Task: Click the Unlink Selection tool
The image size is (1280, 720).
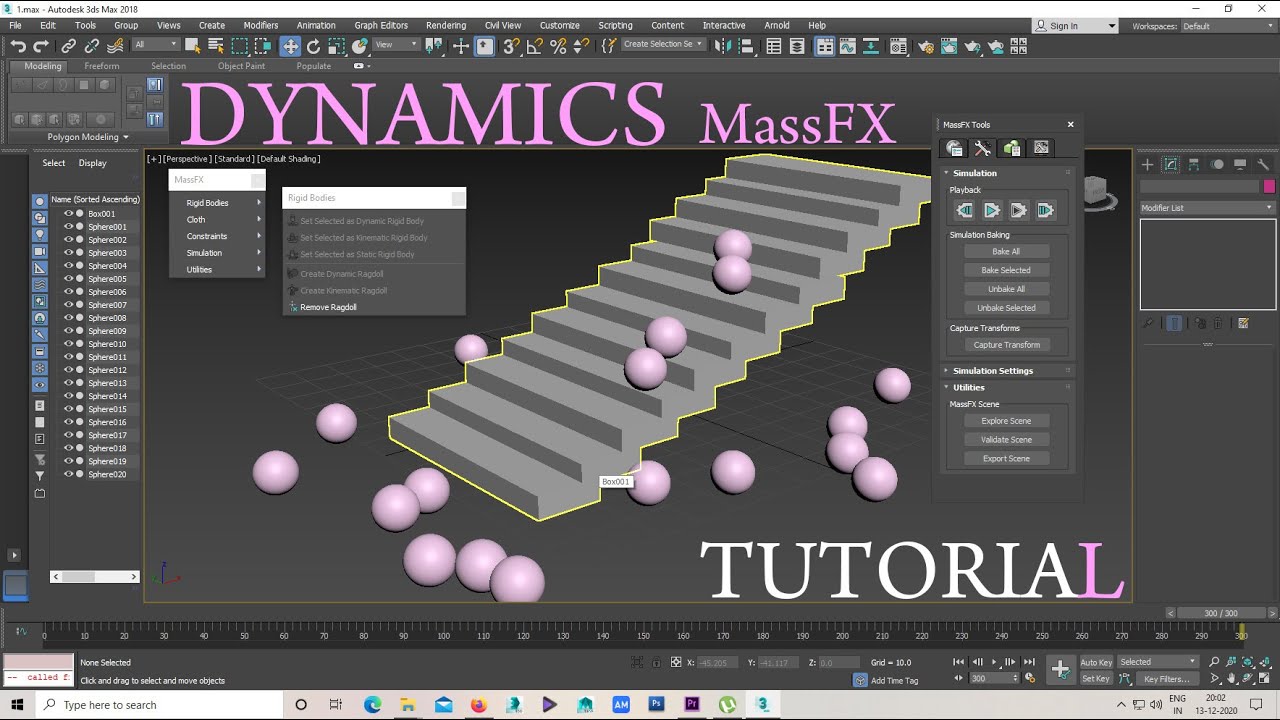Action: pyautogui.click(x=92, y=46)
